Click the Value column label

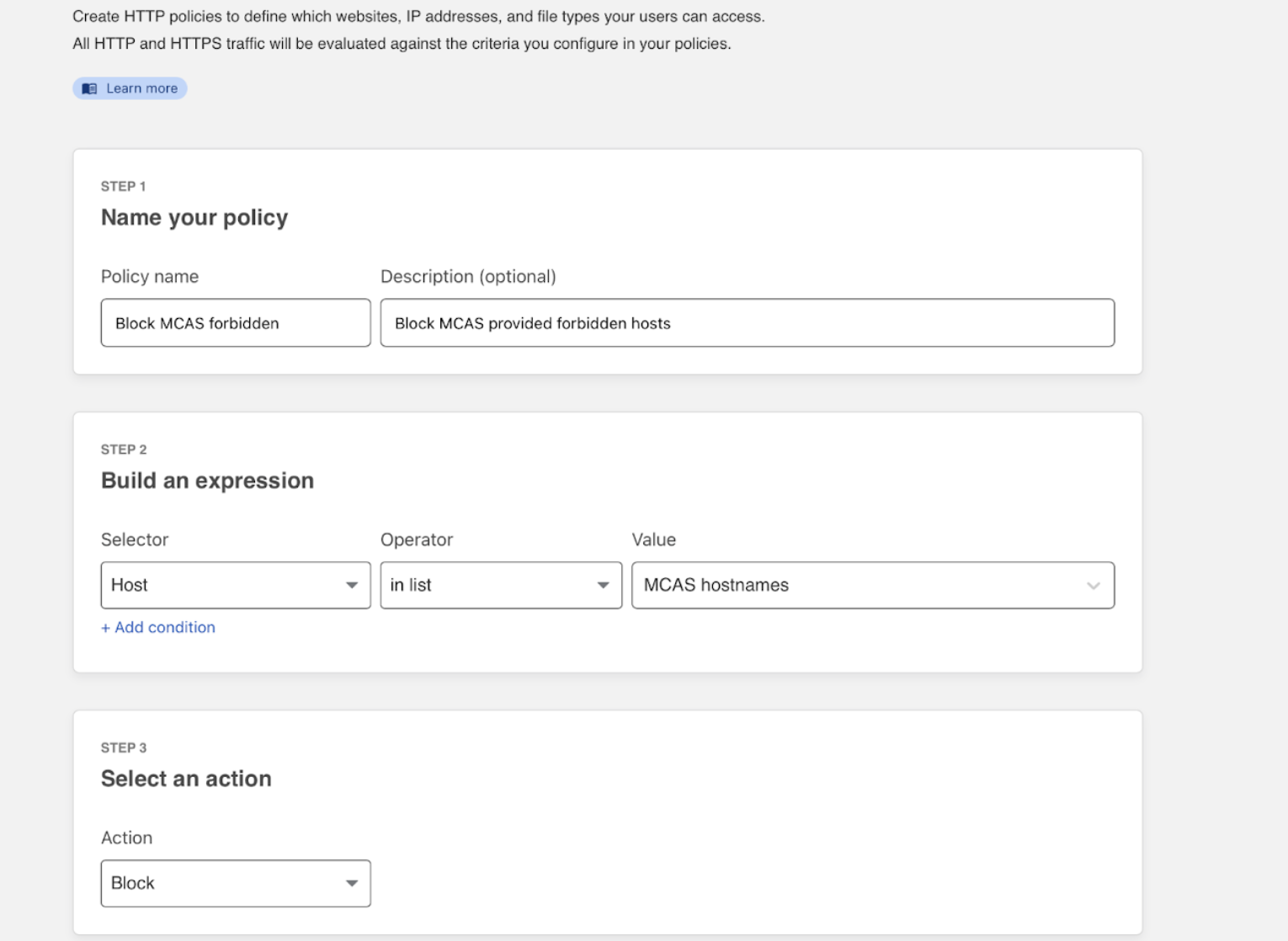click(654, 540)
